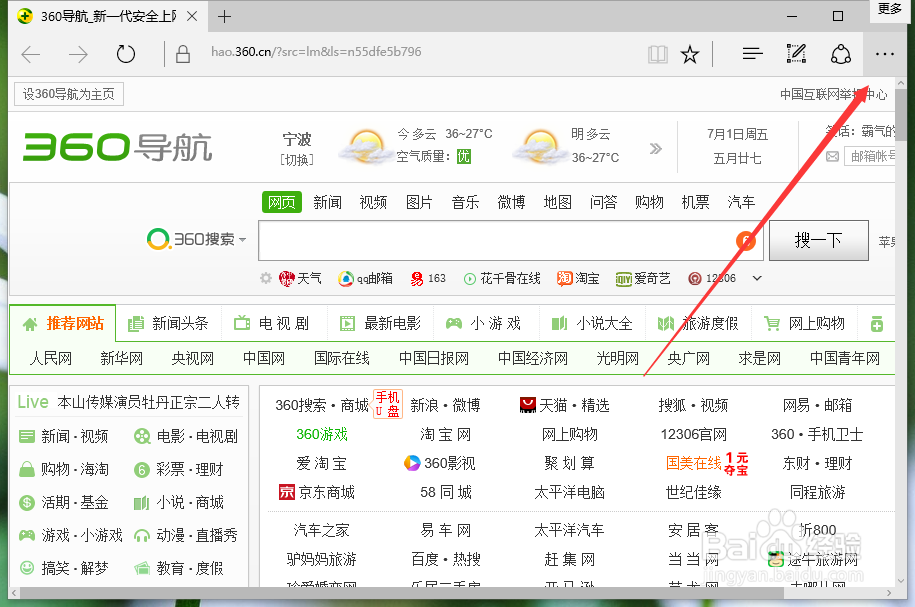Image resolution: width=915 pixels, height=607 pixels.
Task: Open 360游戏 green link
Action: (x=322, y=434)
